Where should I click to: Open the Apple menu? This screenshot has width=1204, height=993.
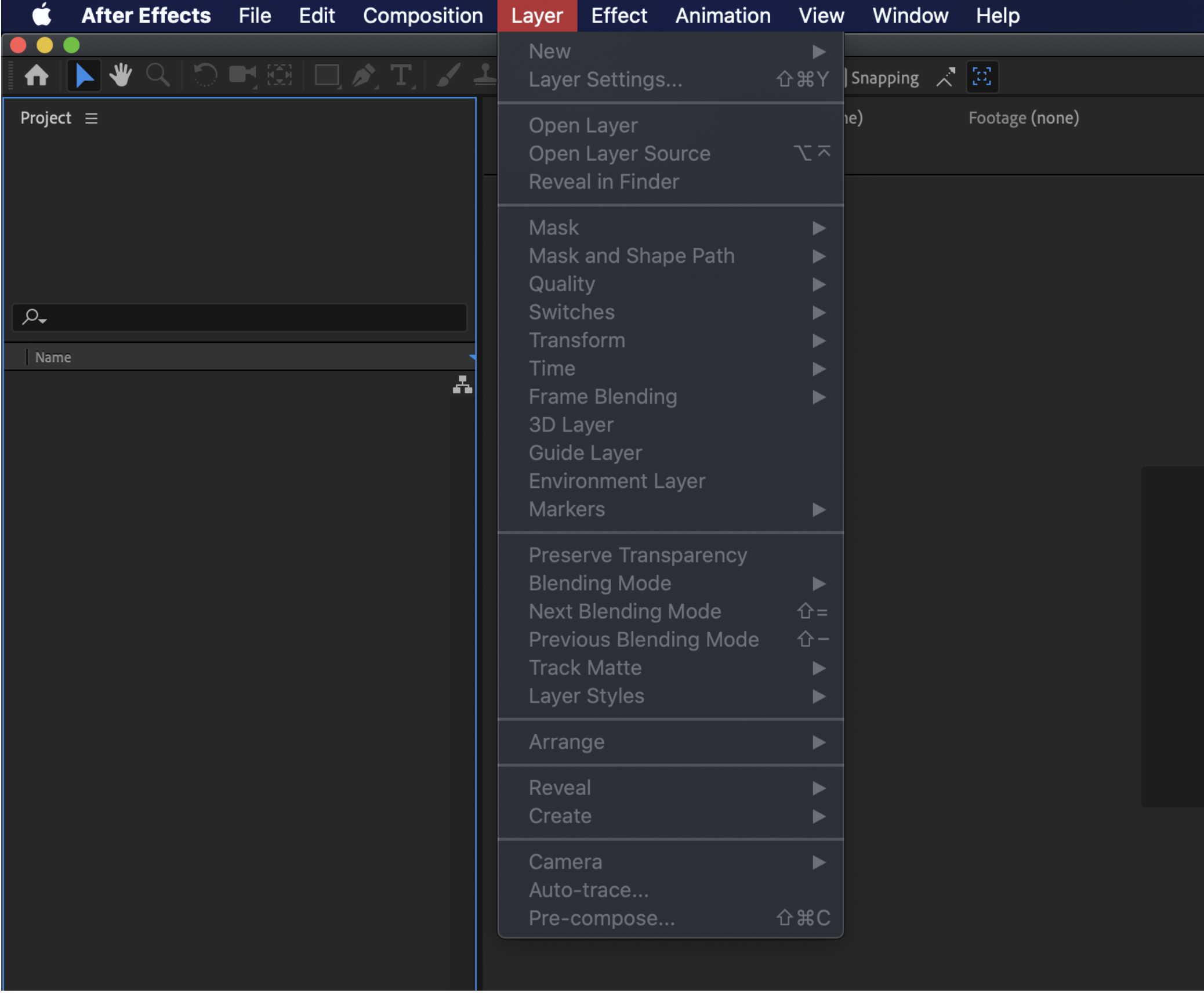click(42, 15)
